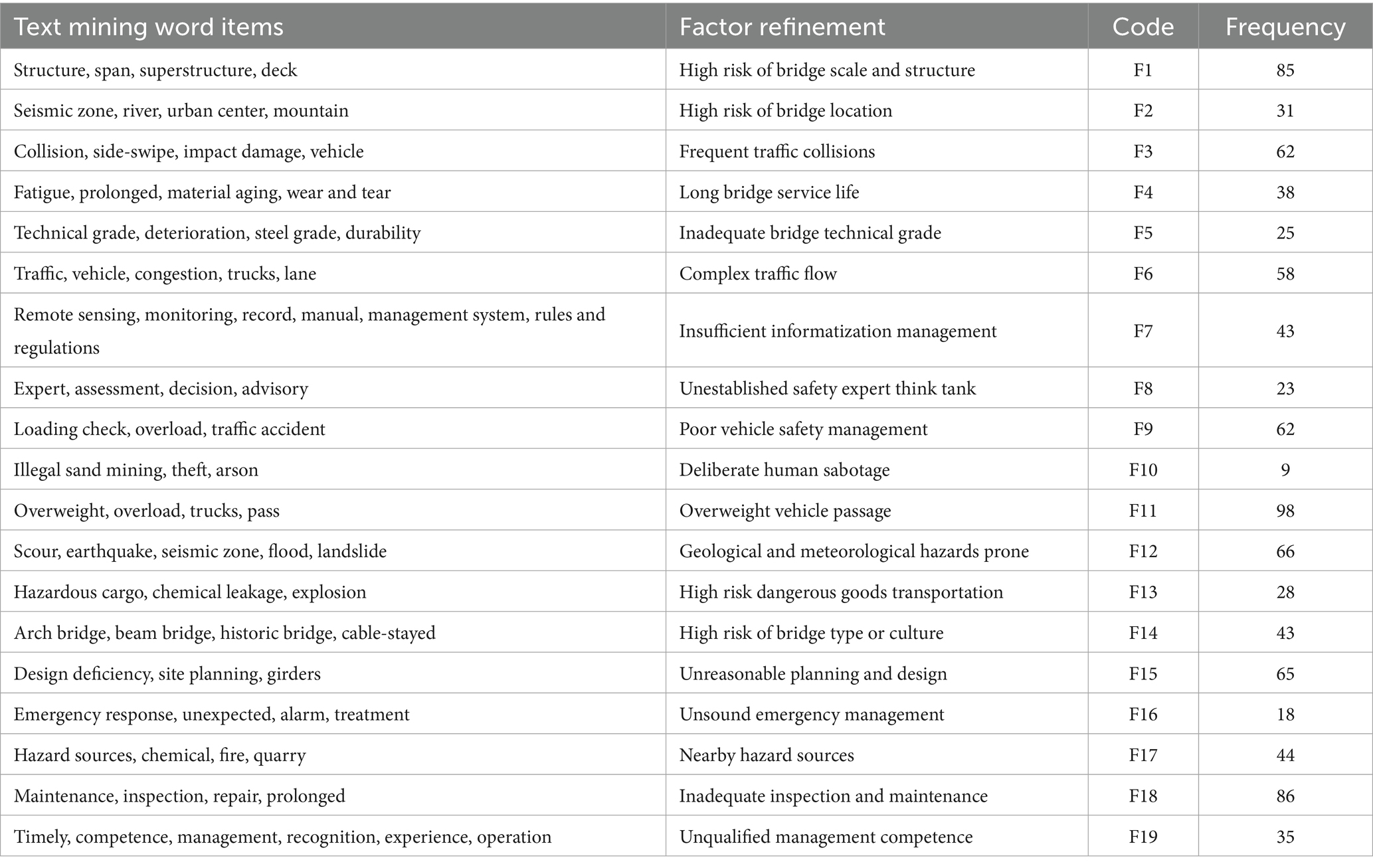
Task: Click the 'Factor refinement' column header
Action: [x=782, y=27]
